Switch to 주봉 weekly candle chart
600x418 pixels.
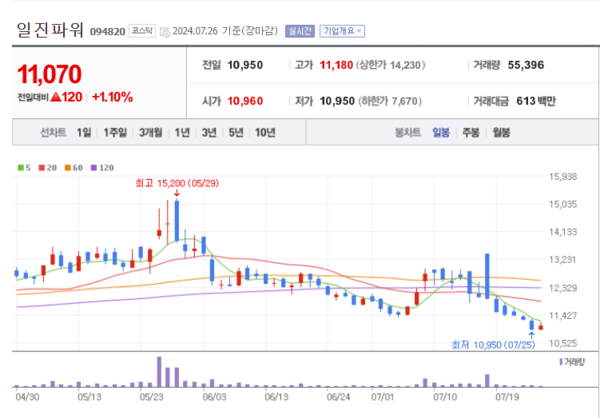click(x=470, y=133)
